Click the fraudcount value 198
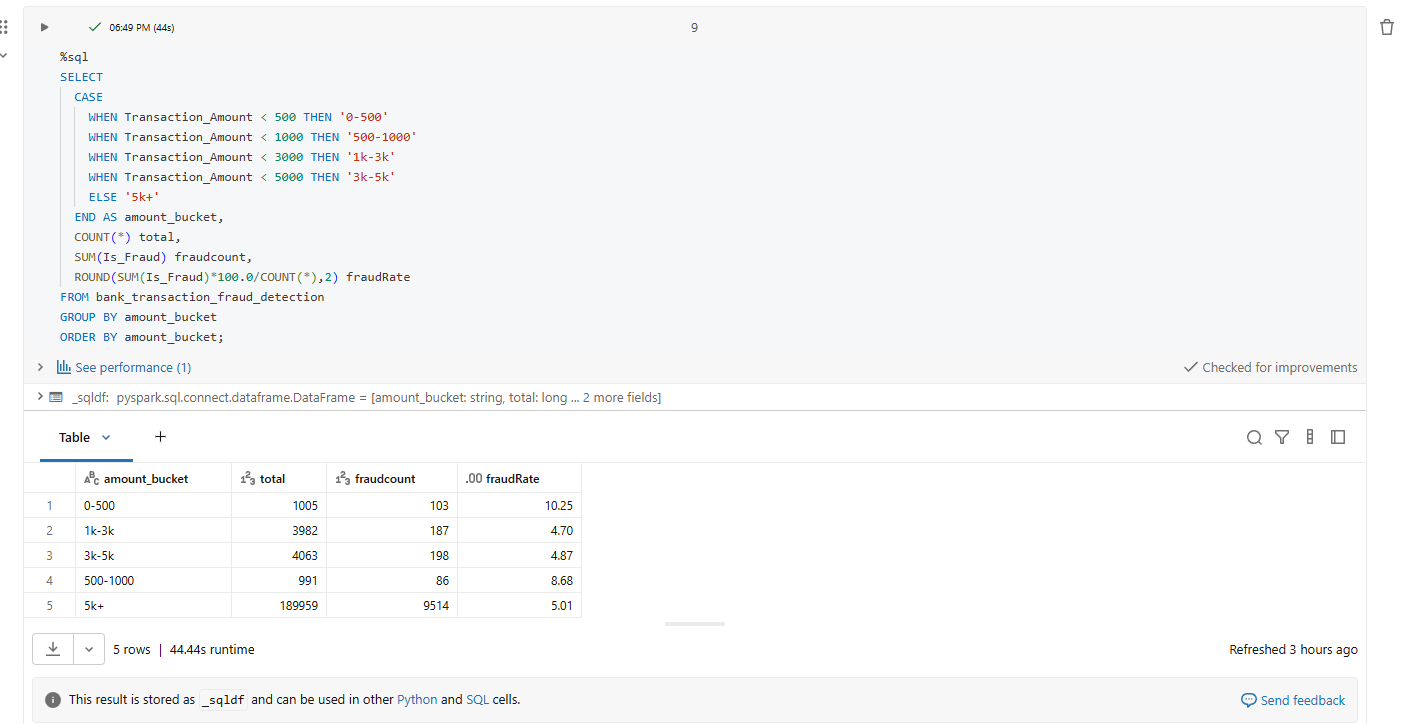Screen dimensions: 1415x724 pos(438,556)
